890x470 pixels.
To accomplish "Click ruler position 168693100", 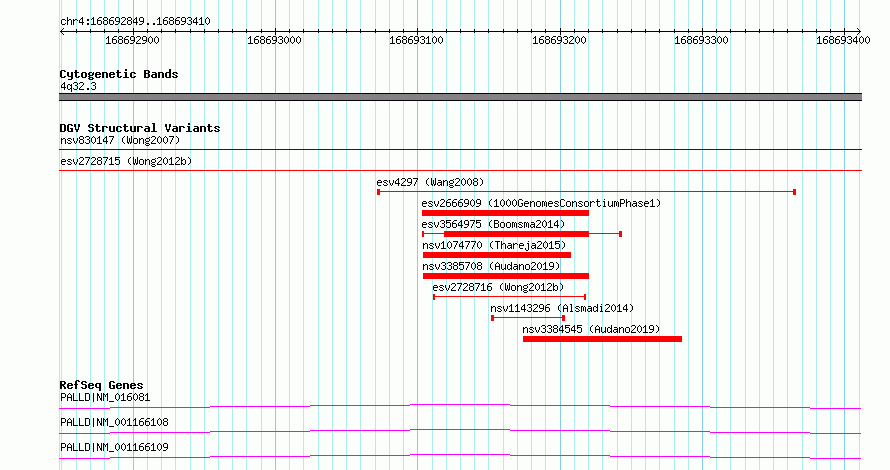I will click(416, 40).
